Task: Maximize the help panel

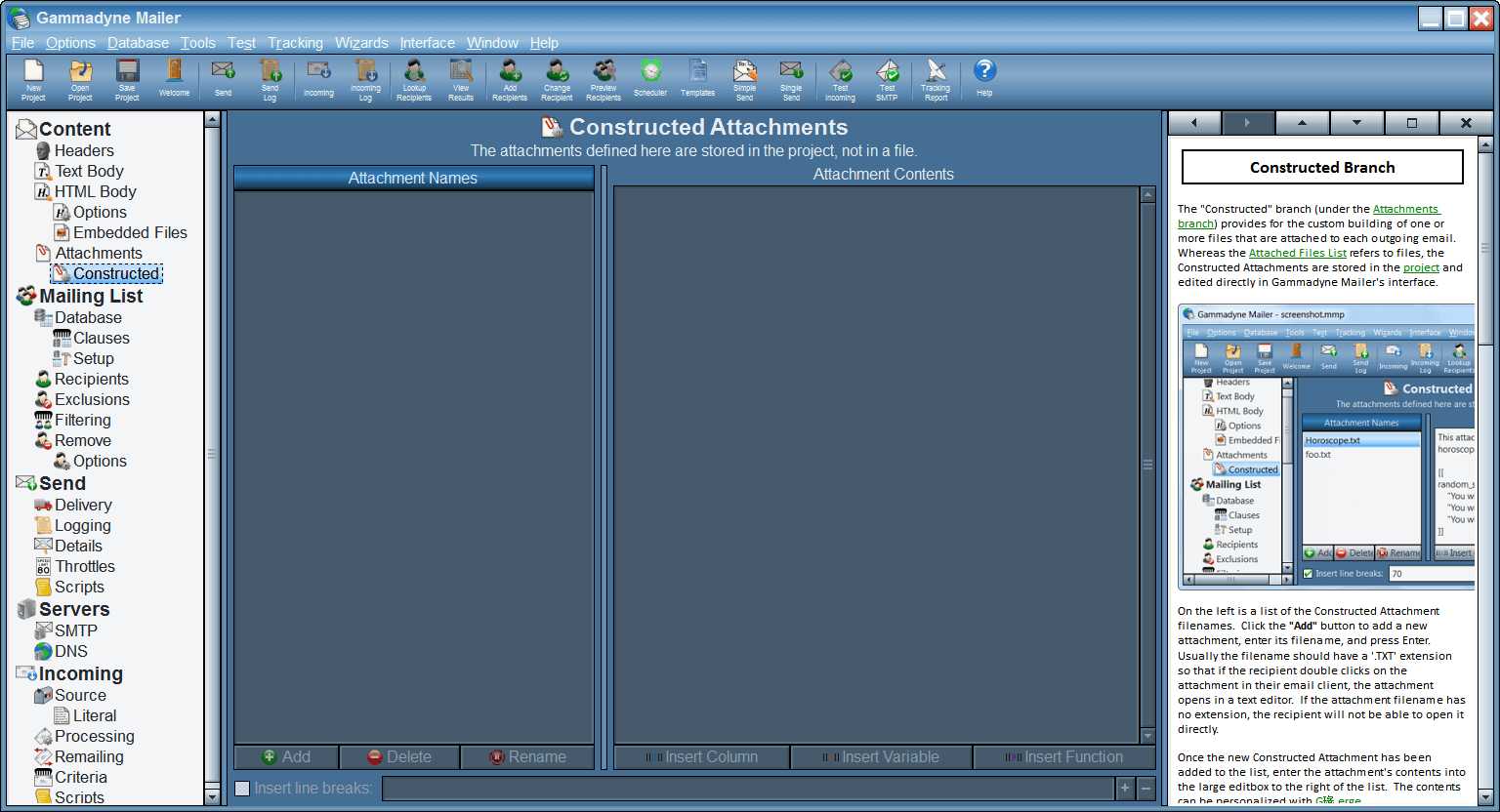Action: pos(1411,123)
